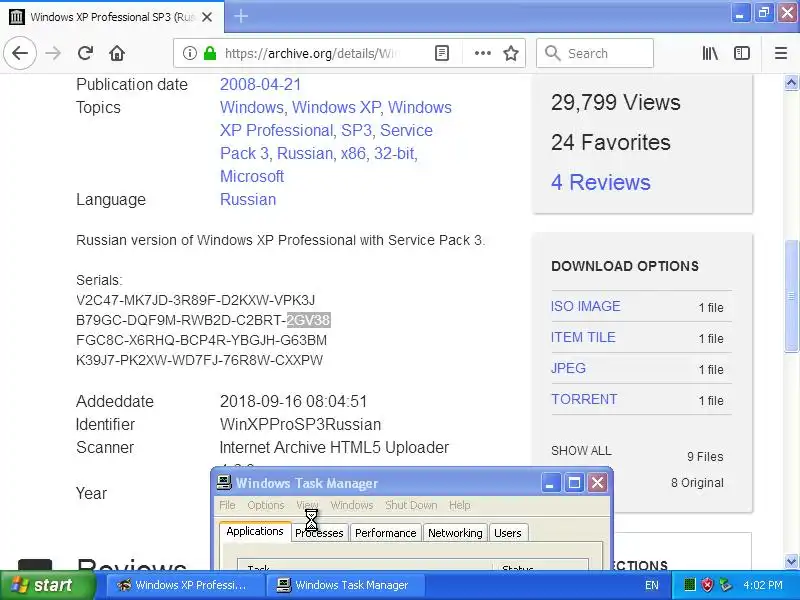Viewport: 800px width, 600px height.
Task: Open the ITEM TILE download option
Action: [x=583, y=337]
